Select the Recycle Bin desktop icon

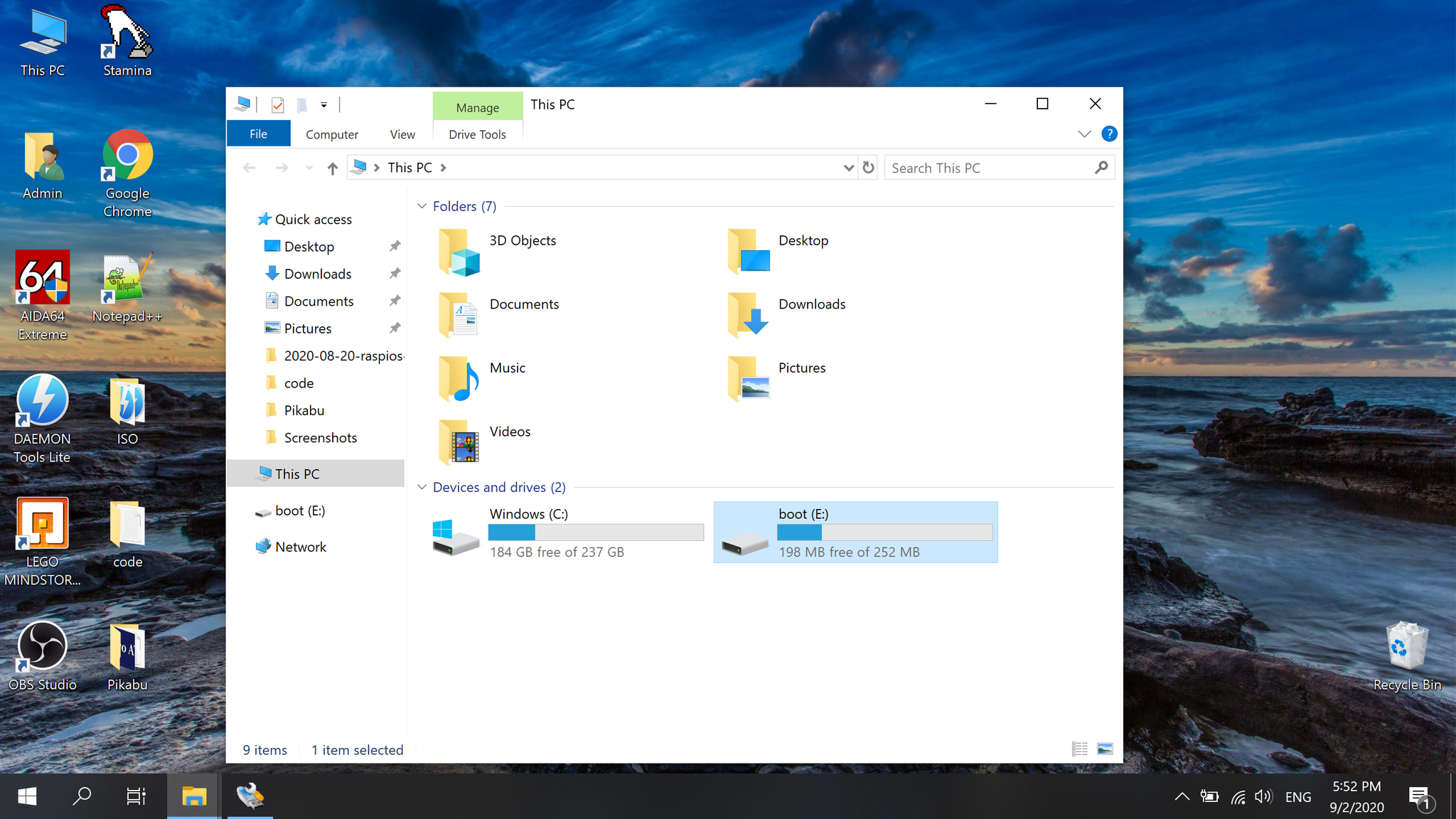pos(1407,655)
